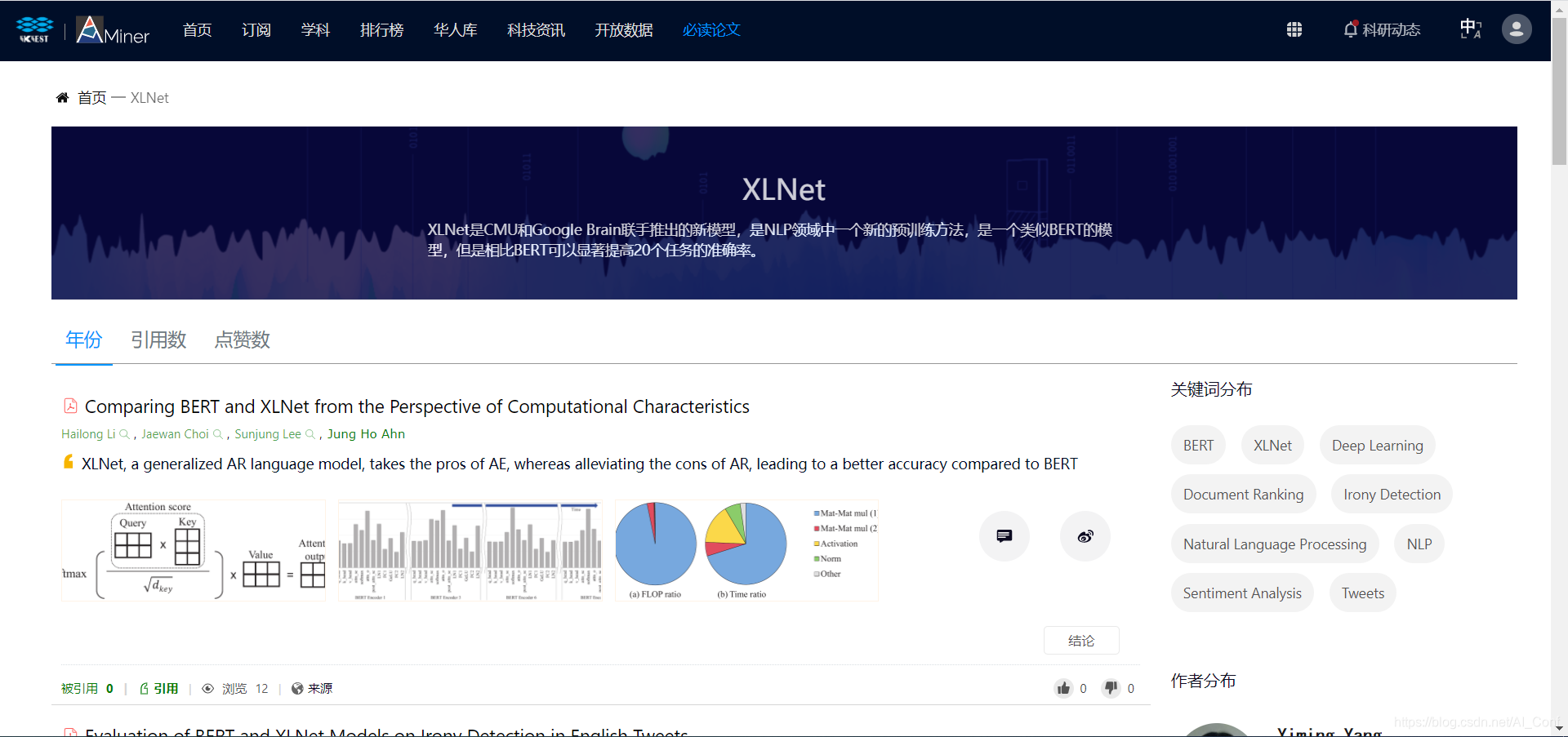Open the bar chart figure thumbnail
Screen dimensions: 1568x737
(x=470, y=551)
